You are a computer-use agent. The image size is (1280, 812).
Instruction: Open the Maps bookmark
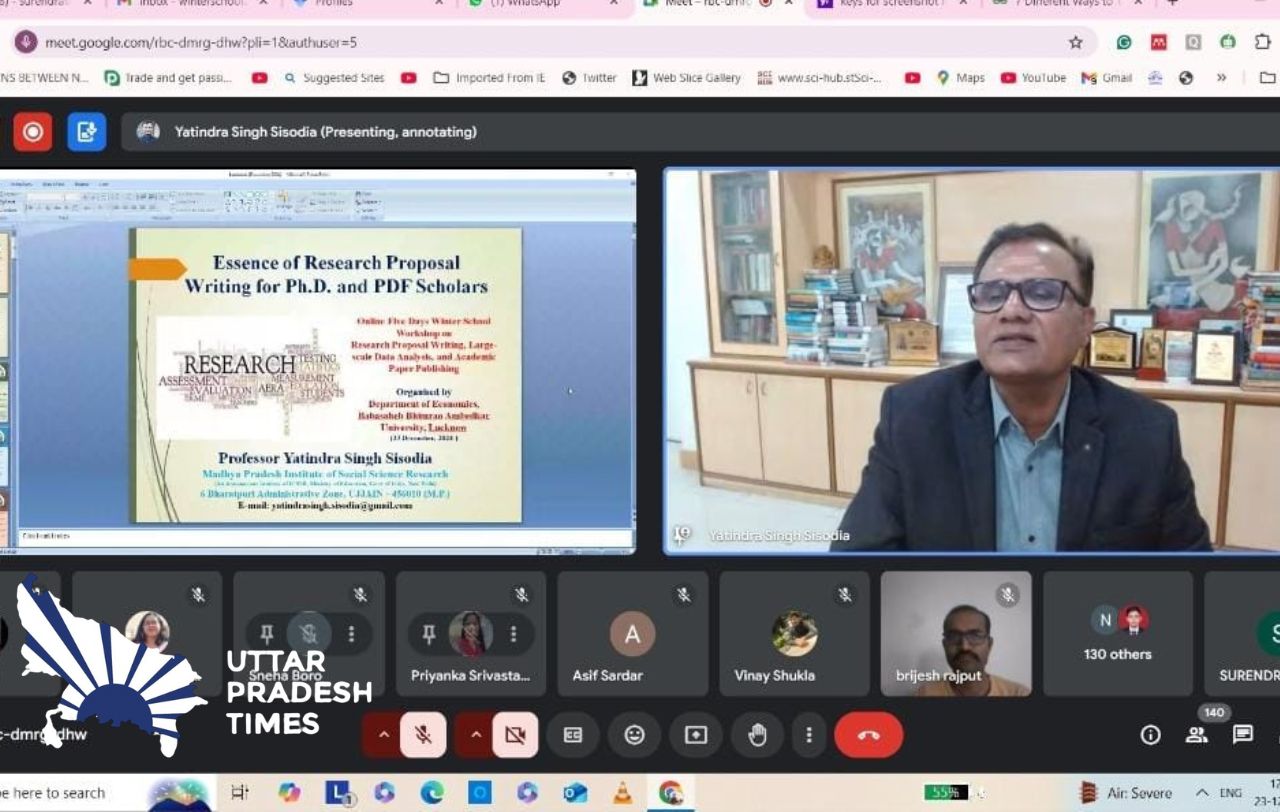tap(960, 78)
